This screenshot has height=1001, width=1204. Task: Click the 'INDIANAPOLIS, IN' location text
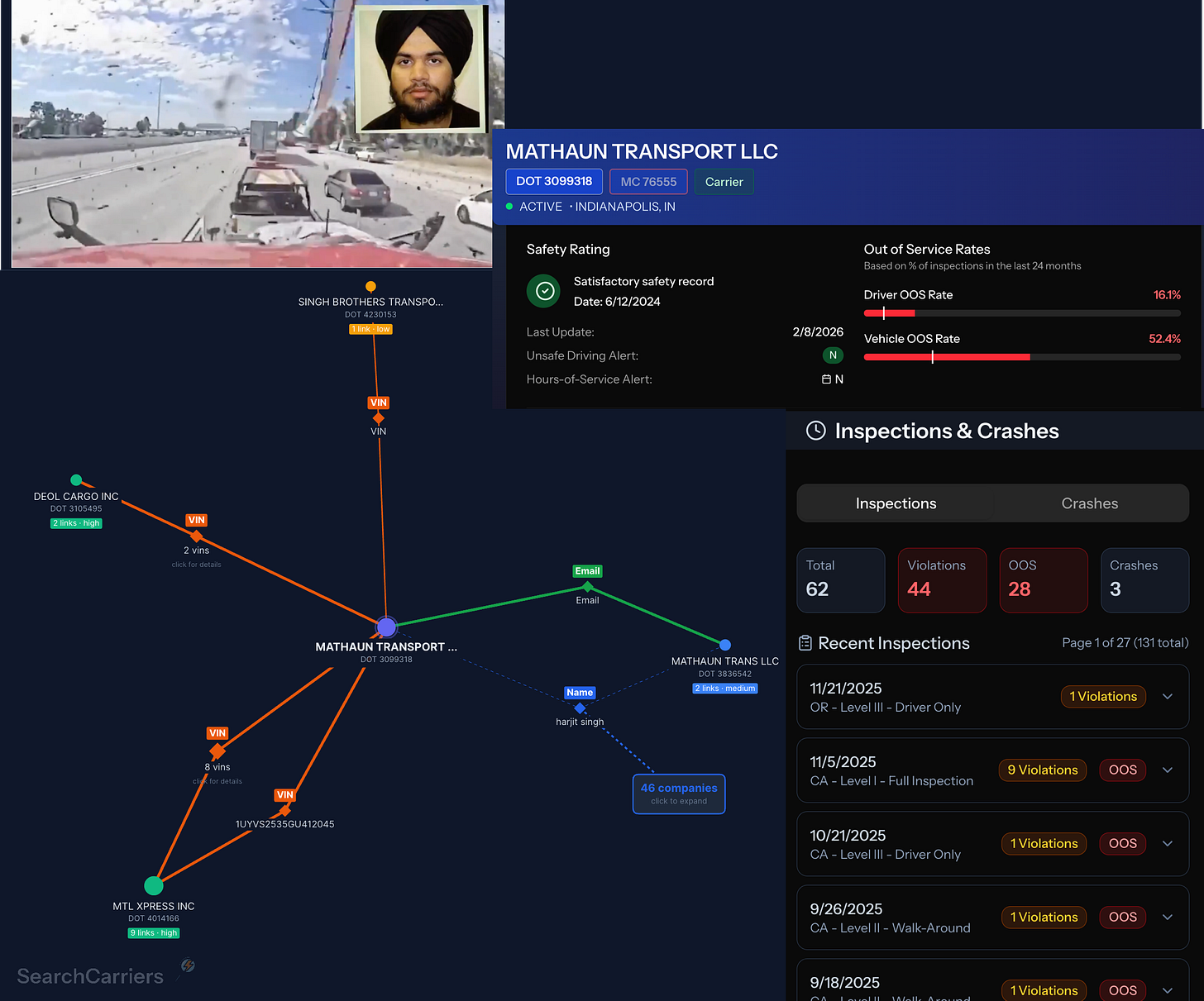pos(625,207)
